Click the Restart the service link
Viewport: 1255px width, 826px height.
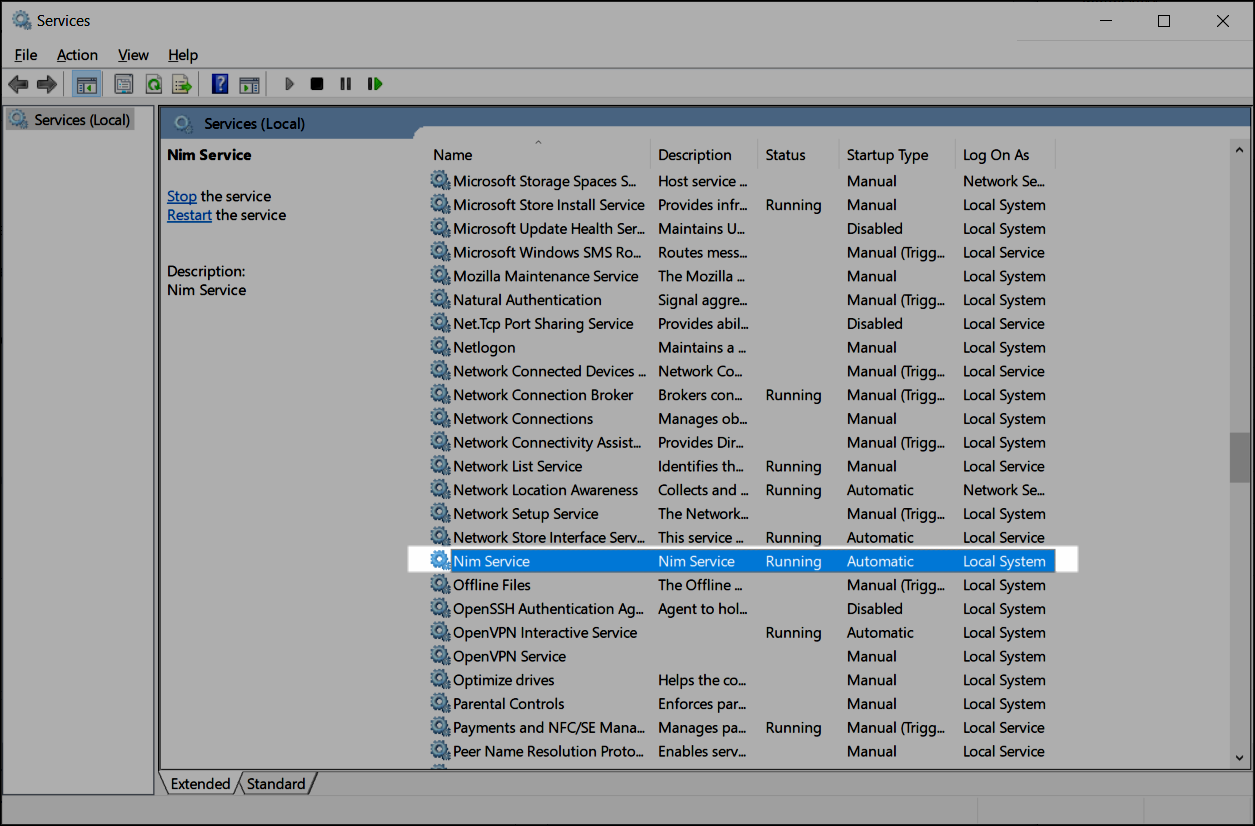189,215
